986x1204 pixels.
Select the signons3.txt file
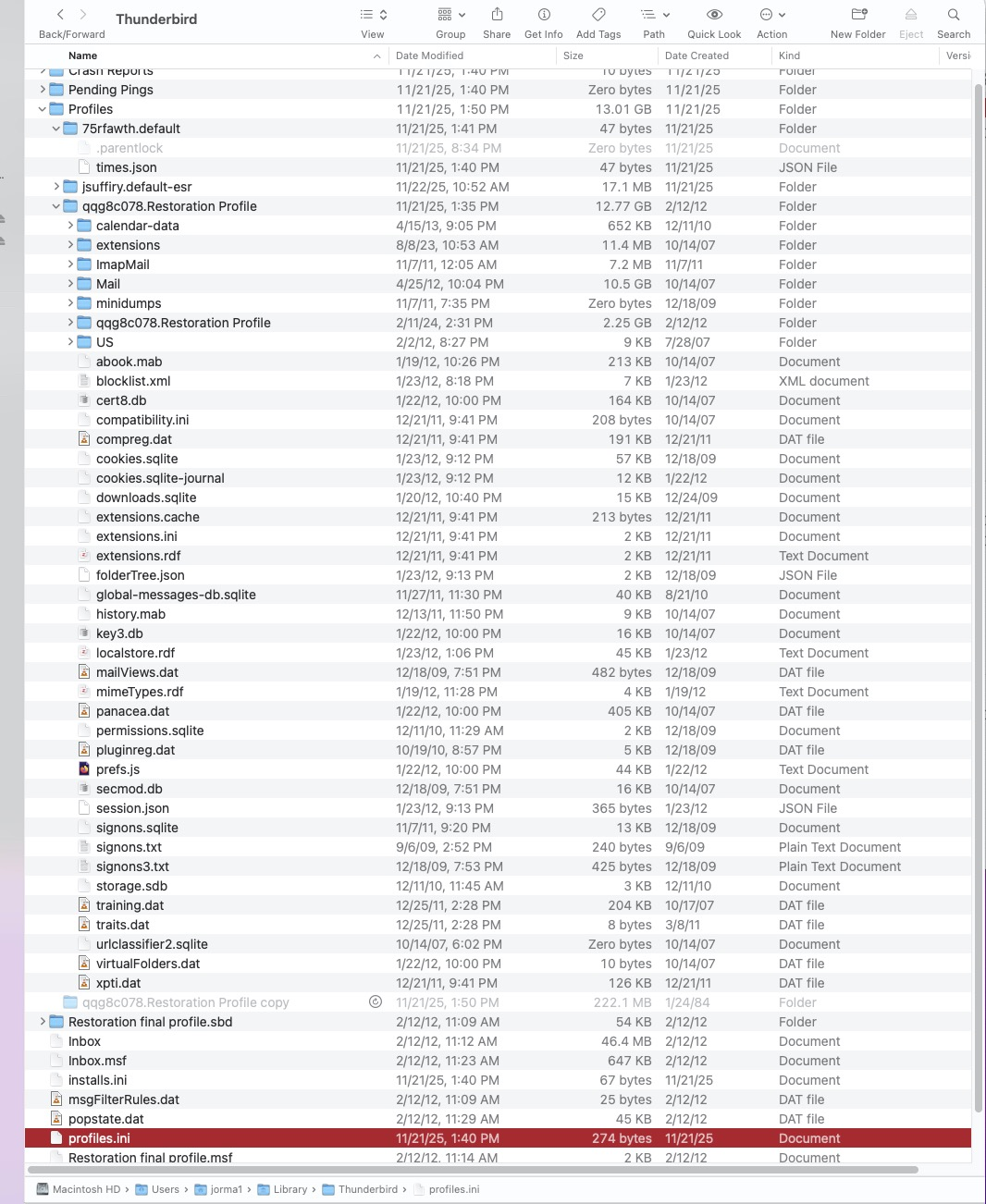[132, 866]
